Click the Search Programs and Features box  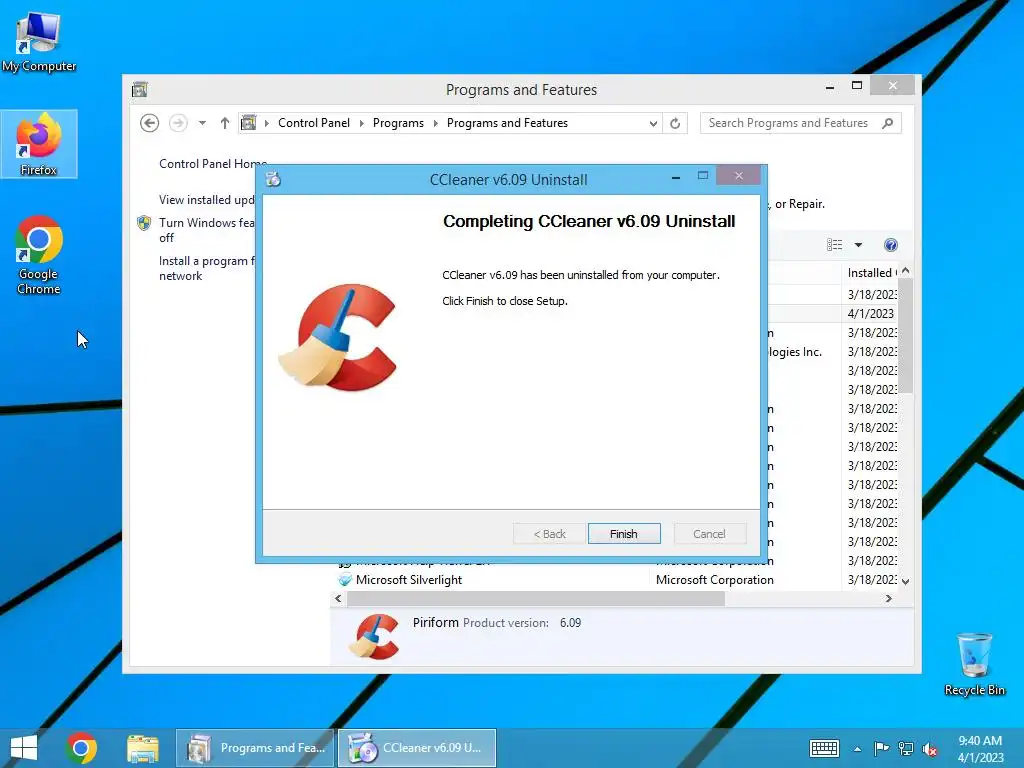801,123
